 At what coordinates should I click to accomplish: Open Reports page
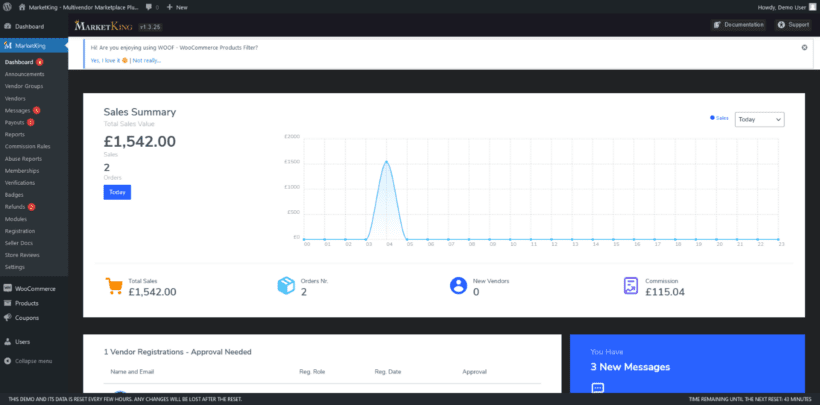click(x=15, y=134)
